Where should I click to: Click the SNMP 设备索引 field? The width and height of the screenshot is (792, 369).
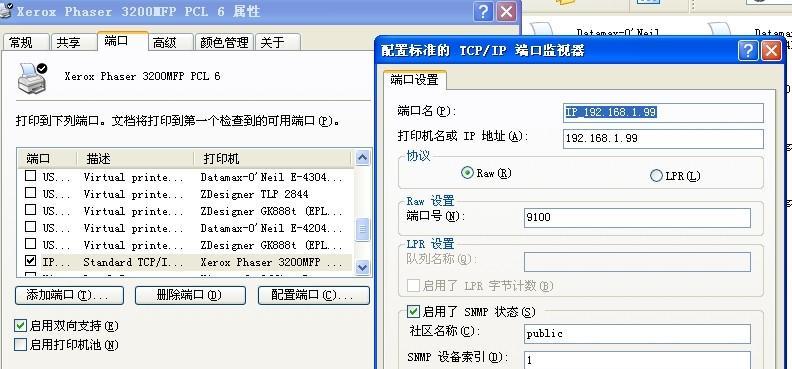[x=637, y=360]
